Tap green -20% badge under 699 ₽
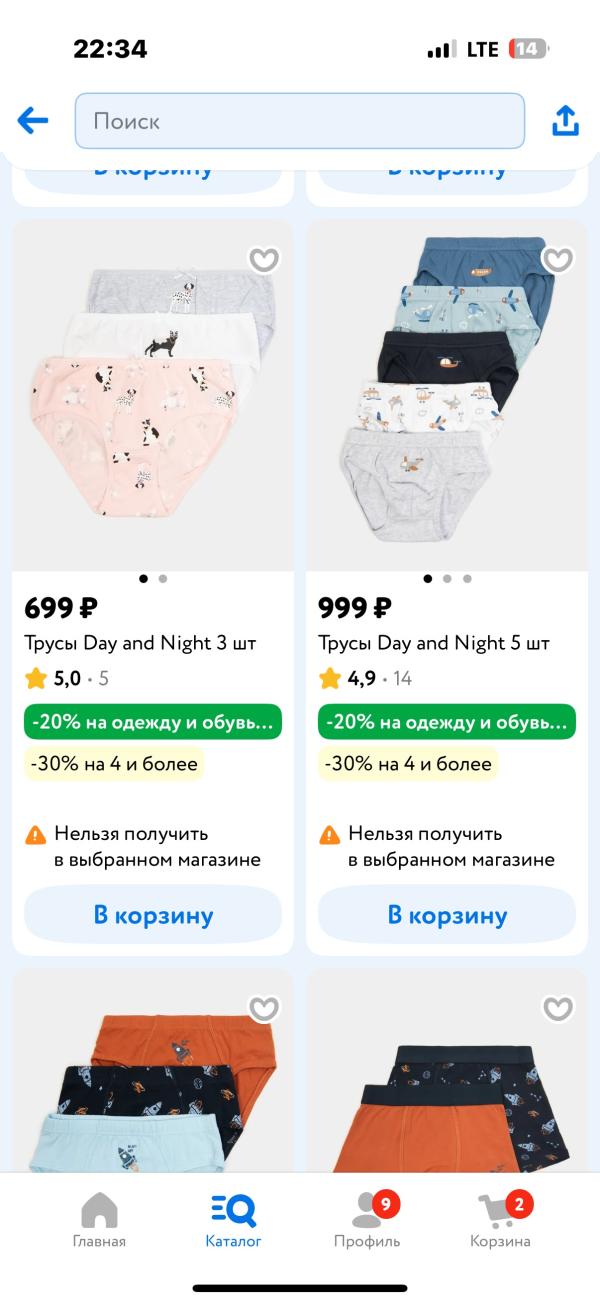This screenshot has height=1303, width=600. tap(153, 722)
